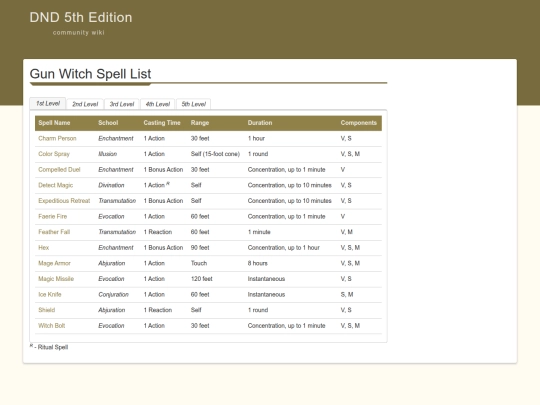Open the Witch Bolt spell link

(52, 325)
